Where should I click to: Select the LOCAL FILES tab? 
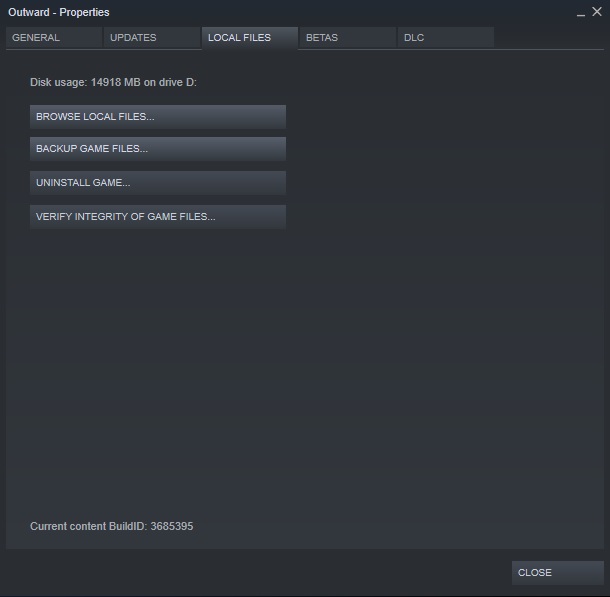click(x=249, y=38)
